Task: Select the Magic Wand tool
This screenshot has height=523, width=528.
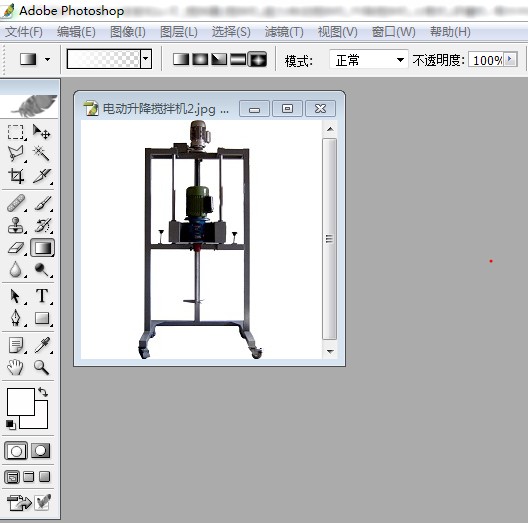Action: click(41, 153)
